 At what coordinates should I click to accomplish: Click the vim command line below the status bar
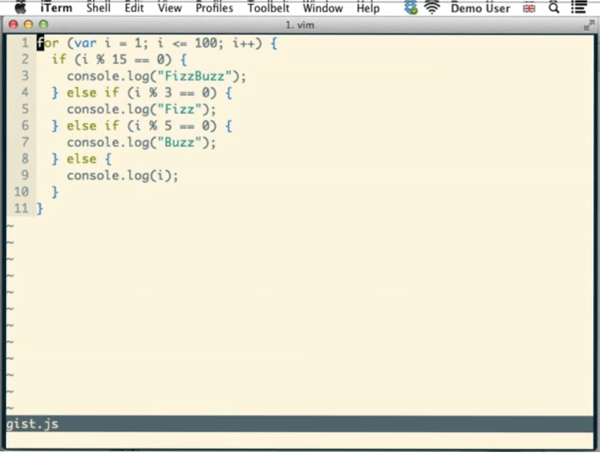point(300,440)
